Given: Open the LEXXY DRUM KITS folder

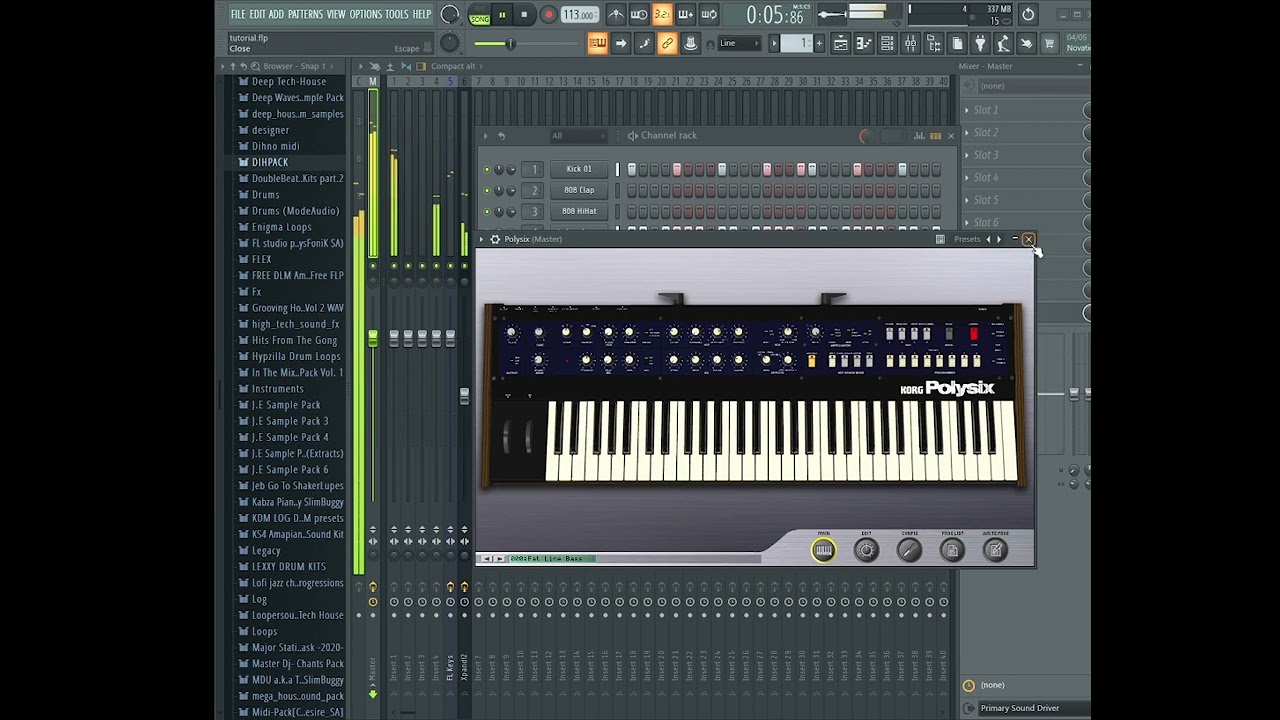Looking at the screenshot, I should click(289, 566).
